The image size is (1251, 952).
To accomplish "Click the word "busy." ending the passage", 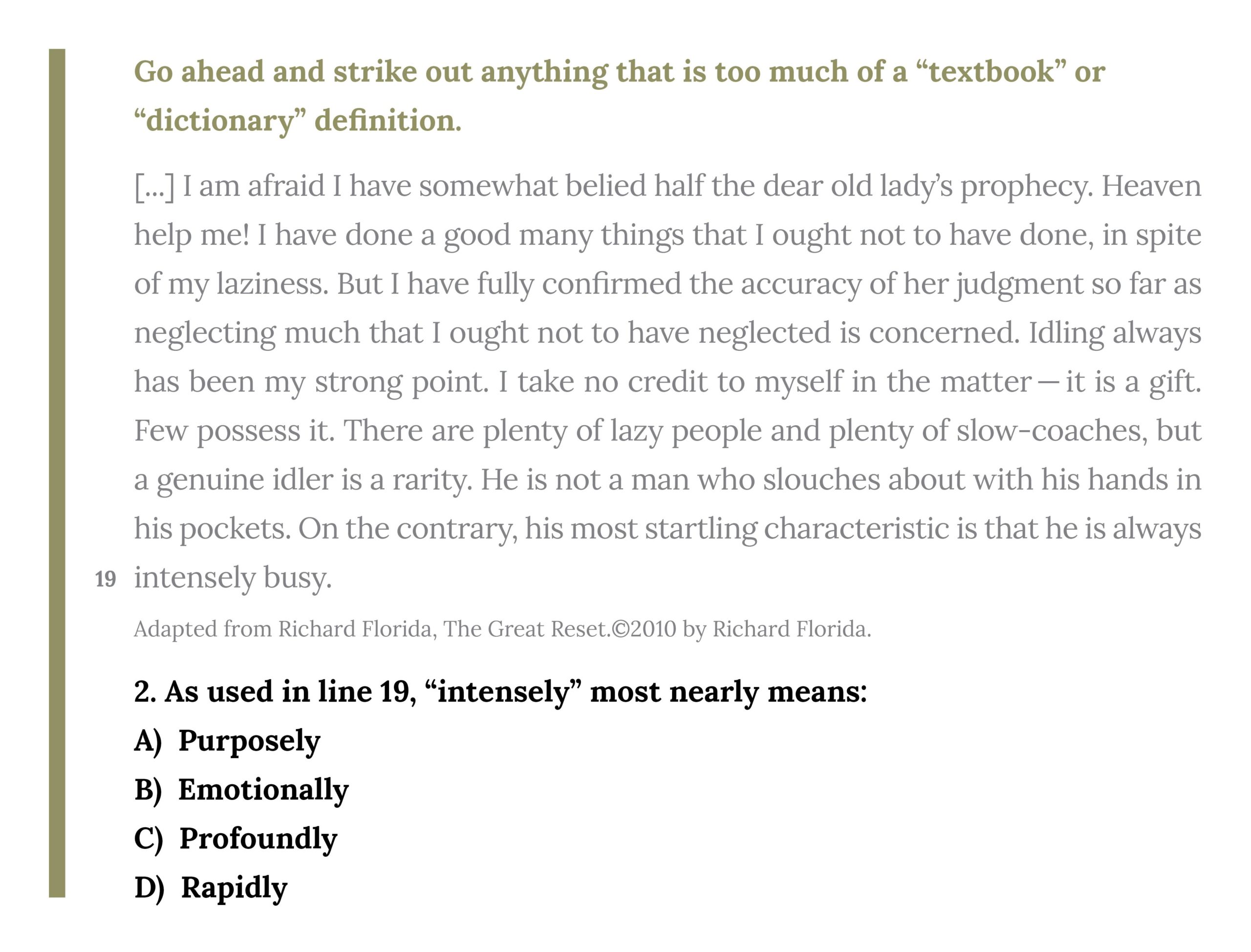I will [298, 579].
